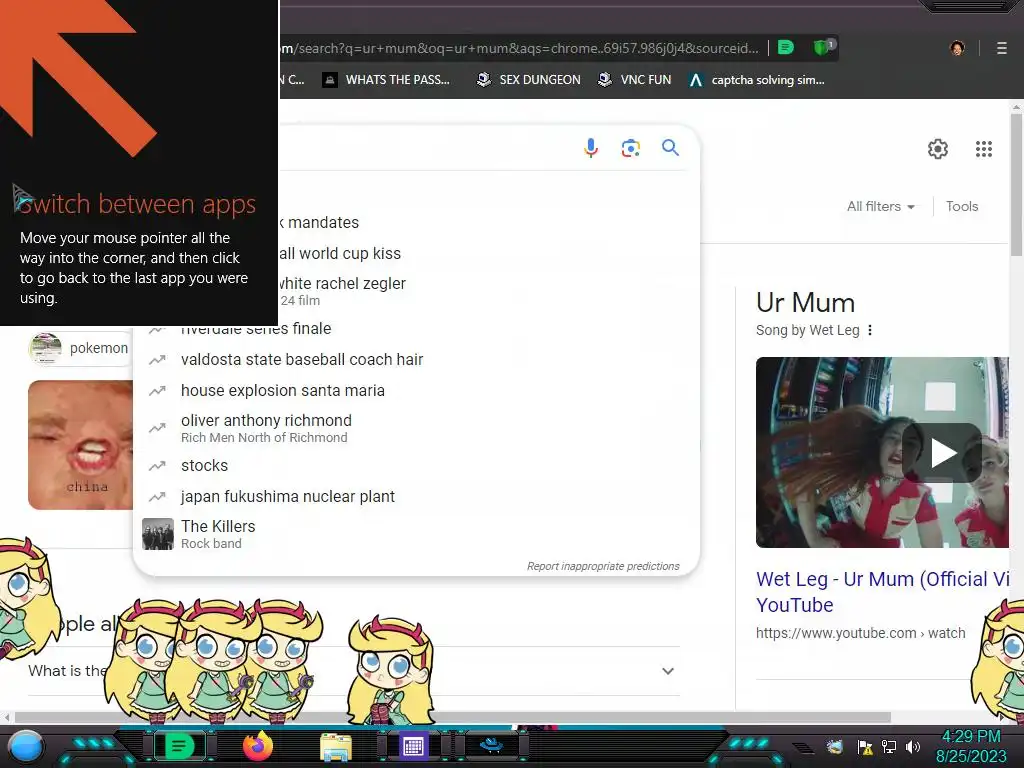Click the green message extension icon in address bar
Screen dimensions: 1024x768
click(786, 48)
